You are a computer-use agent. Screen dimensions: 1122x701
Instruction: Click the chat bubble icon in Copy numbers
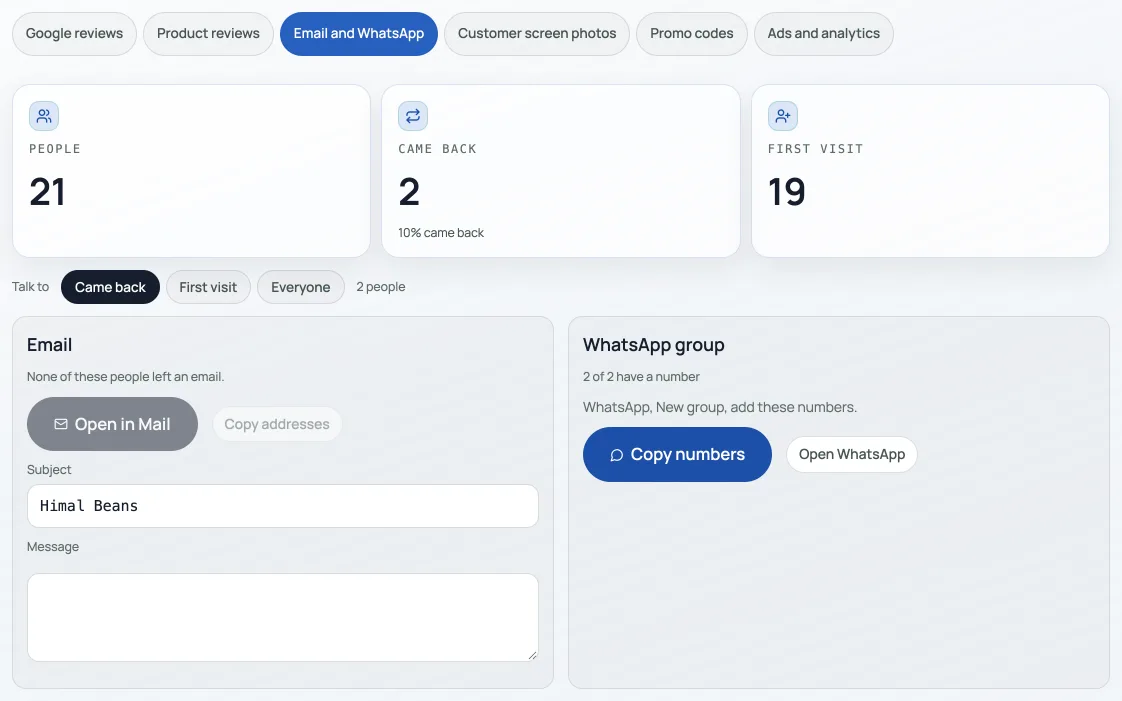[x=616, y=455]
